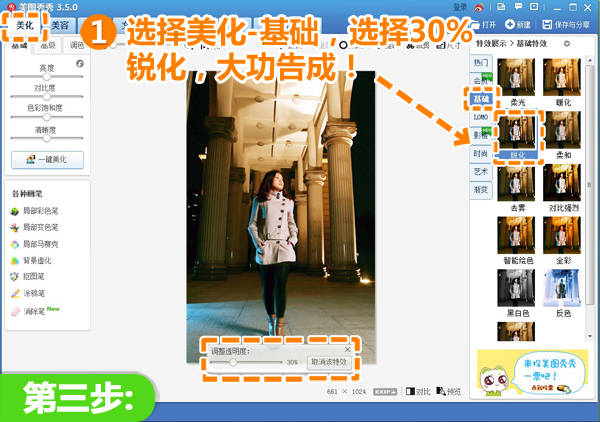The height and width of the screenshot is (422, 600).
Task: Apply the 智能绘色 effect thumbnail
Action: point(517,235)
